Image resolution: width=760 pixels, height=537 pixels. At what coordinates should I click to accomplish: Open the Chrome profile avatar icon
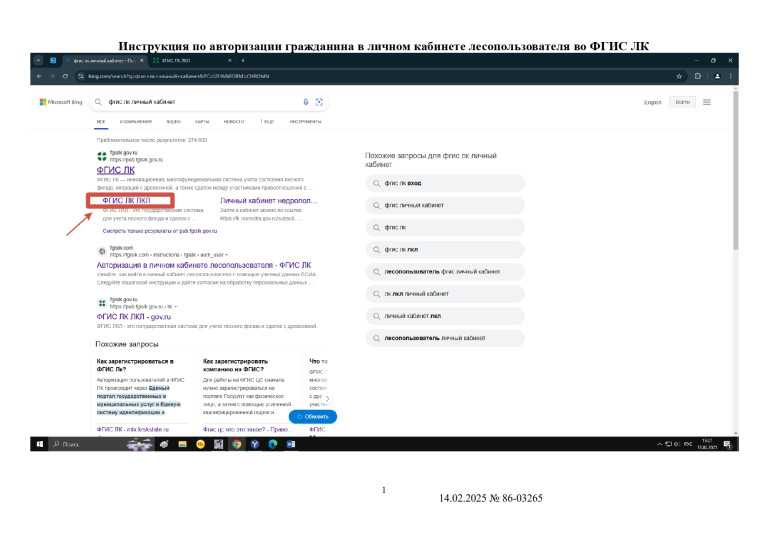click(717, 77)
